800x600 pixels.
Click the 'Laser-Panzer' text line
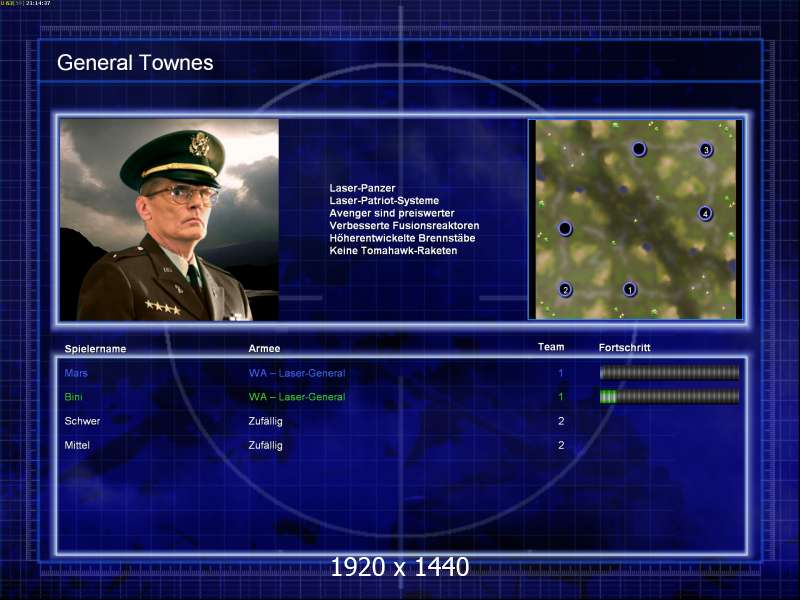pyautogui.click(x=362, y=188)
